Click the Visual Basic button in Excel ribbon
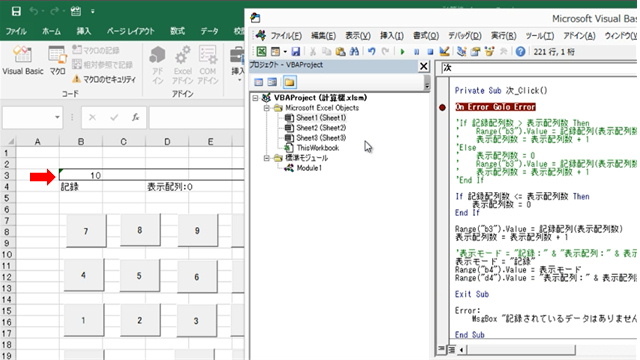The image size is (640, 360). pos(22,60)
